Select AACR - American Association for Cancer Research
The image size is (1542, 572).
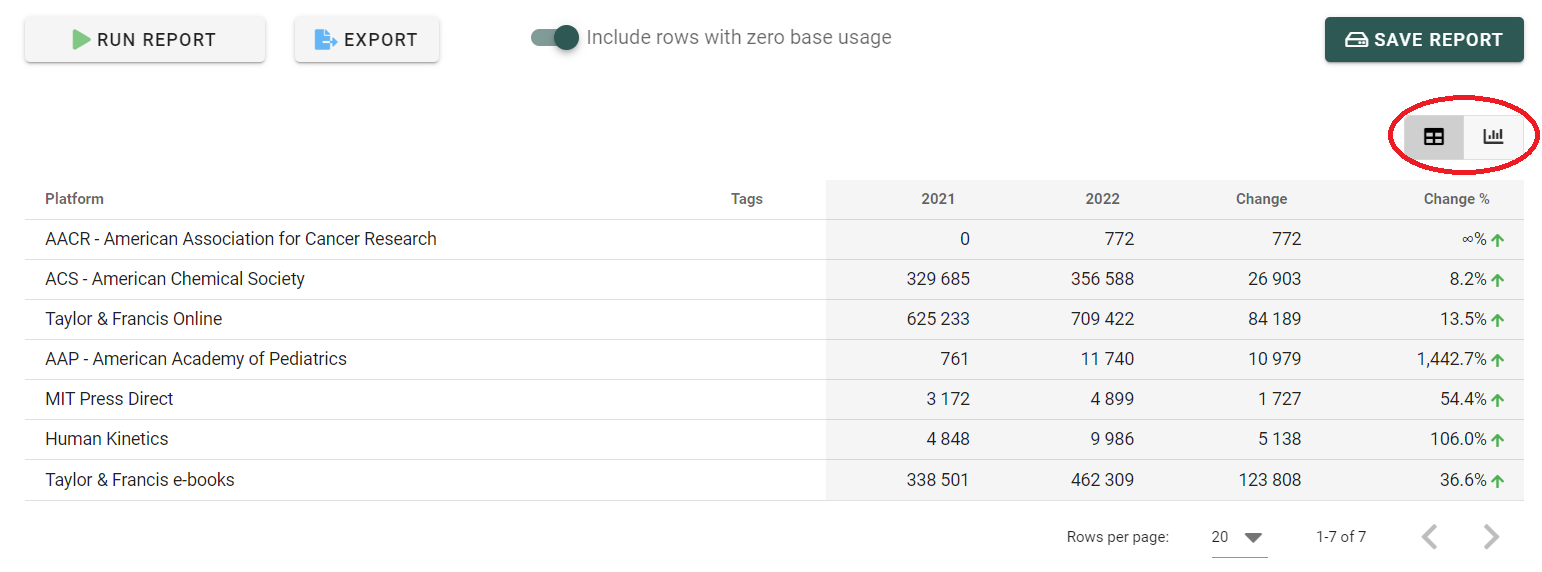pos(241,239)
